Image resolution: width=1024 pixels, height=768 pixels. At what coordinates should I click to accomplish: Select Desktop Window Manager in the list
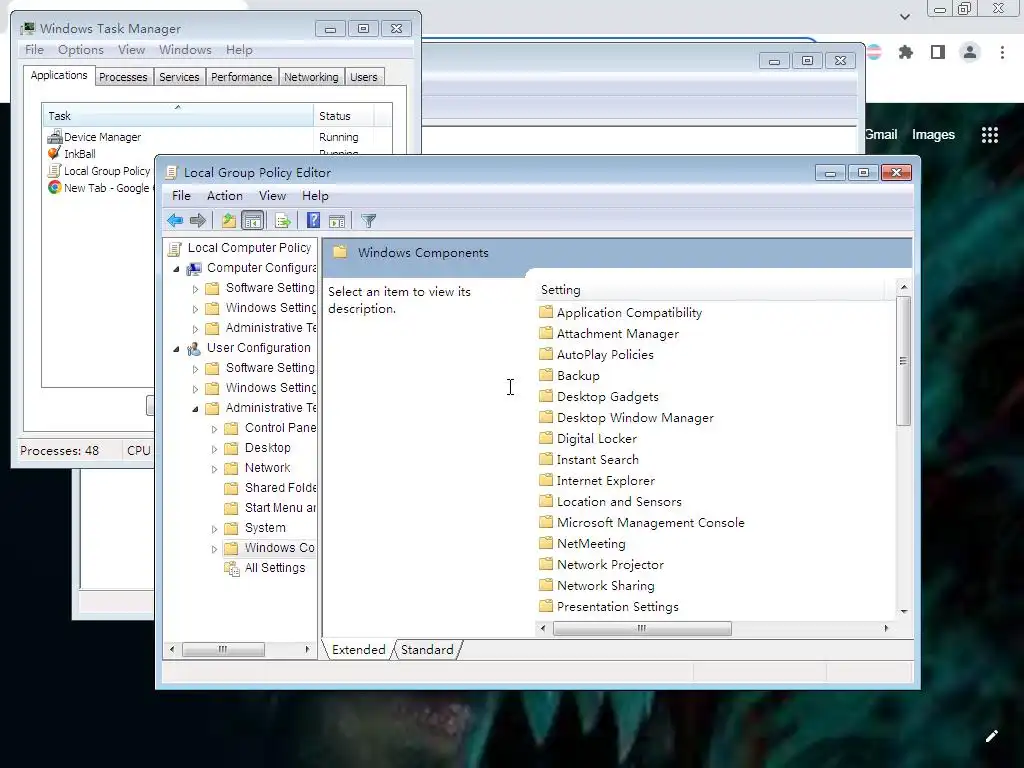pyautogui.click(x=627, y=417)
